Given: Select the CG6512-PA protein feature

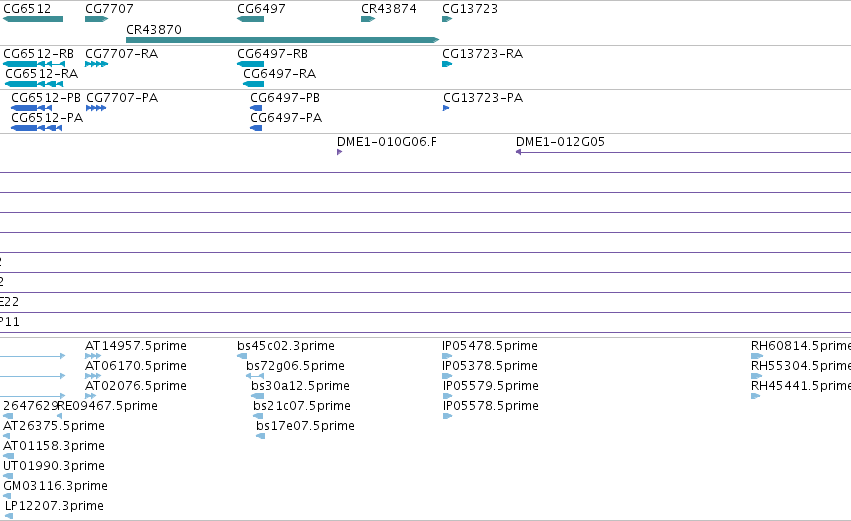Looking at the screenshot, I should coord(36,128).
